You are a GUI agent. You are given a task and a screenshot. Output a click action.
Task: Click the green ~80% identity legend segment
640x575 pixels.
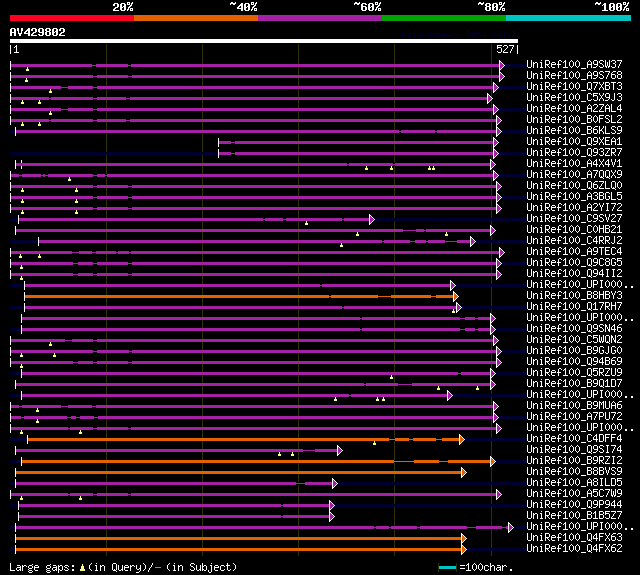point(444,18)
